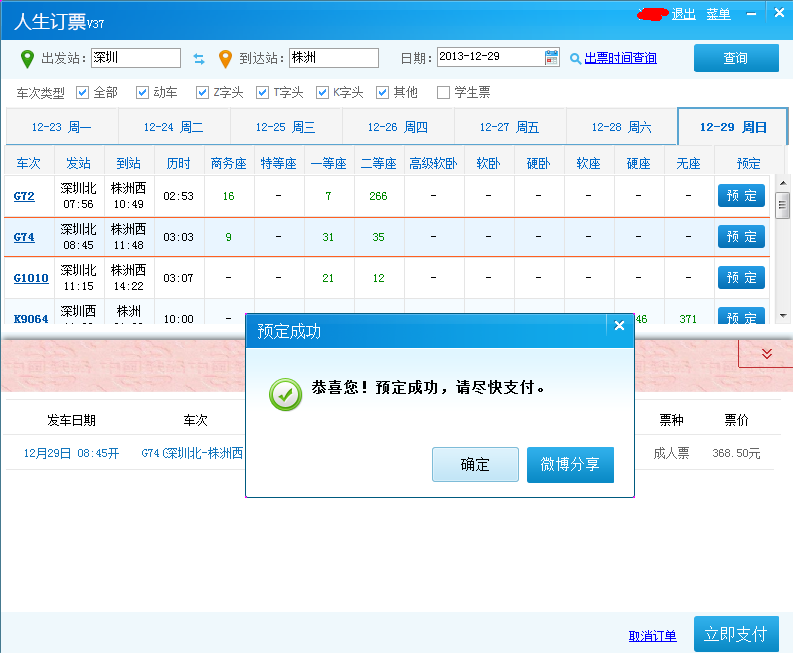Toggle the 动车 checkbox
The width and height of the screenshot is (793, 653).
tap(143, 93)
